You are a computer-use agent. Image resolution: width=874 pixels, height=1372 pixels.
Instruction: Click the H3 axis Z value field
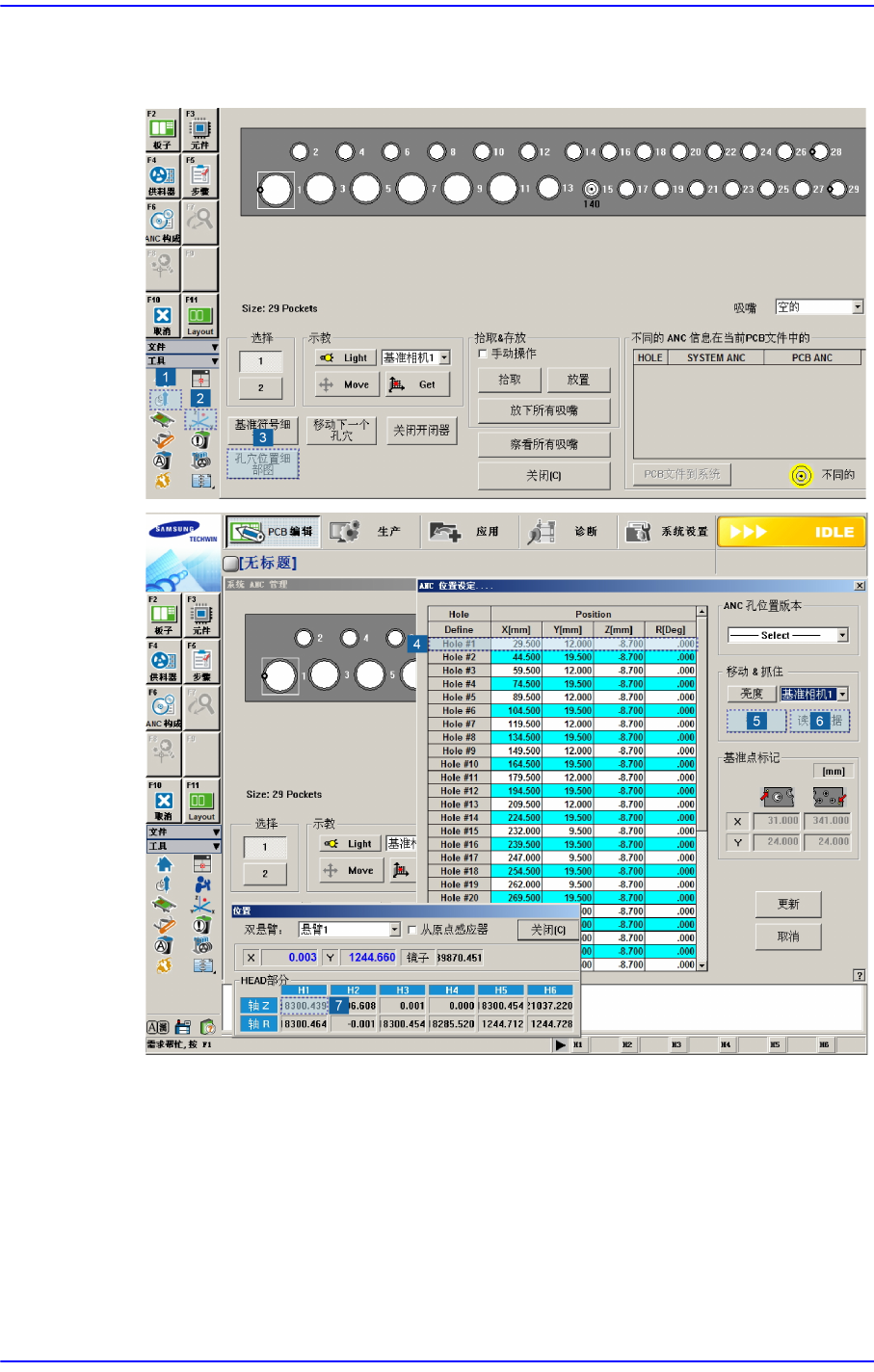coord(403,1005)
